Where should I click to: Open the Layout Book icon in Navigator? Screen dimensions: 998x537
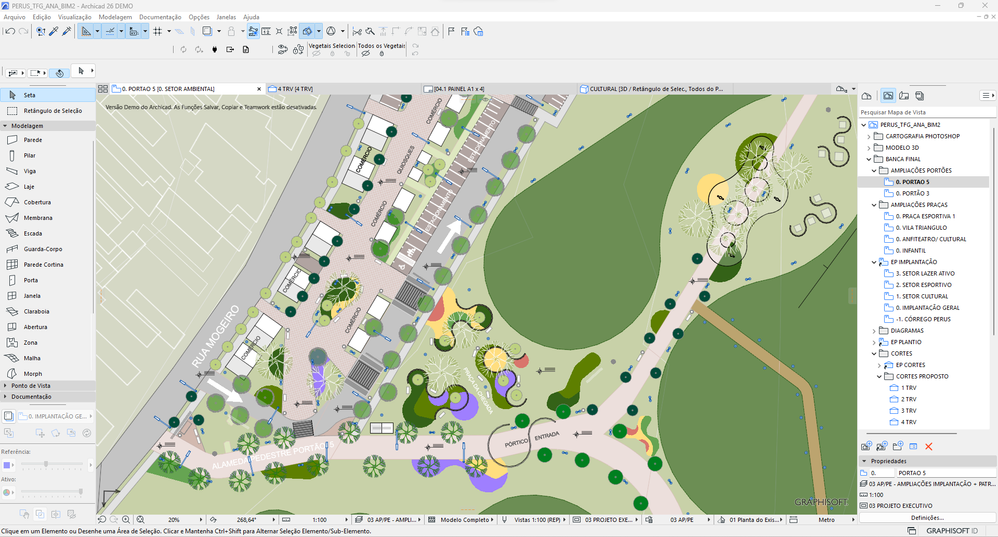tap(904, 95)
